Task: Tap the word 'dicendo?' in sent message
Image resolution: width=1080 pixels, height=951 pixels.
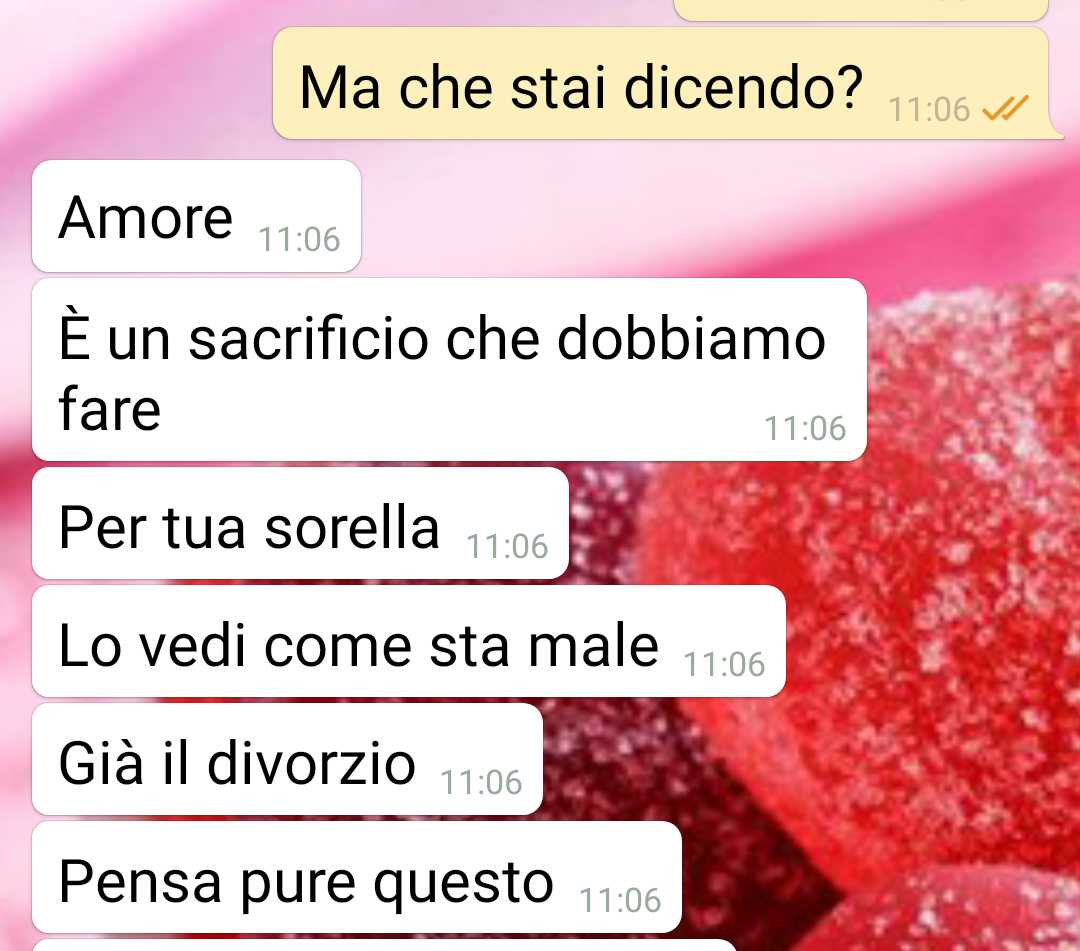Action: click(x=742, y=88)
